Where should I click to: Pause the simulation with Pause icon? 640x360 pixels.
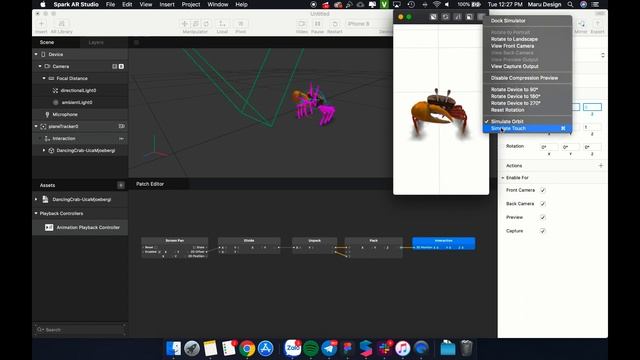tap(317, 24)
